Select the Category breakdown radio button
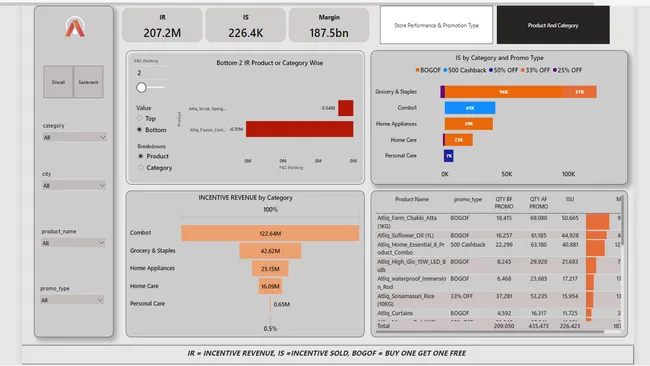 pos(141,167)
